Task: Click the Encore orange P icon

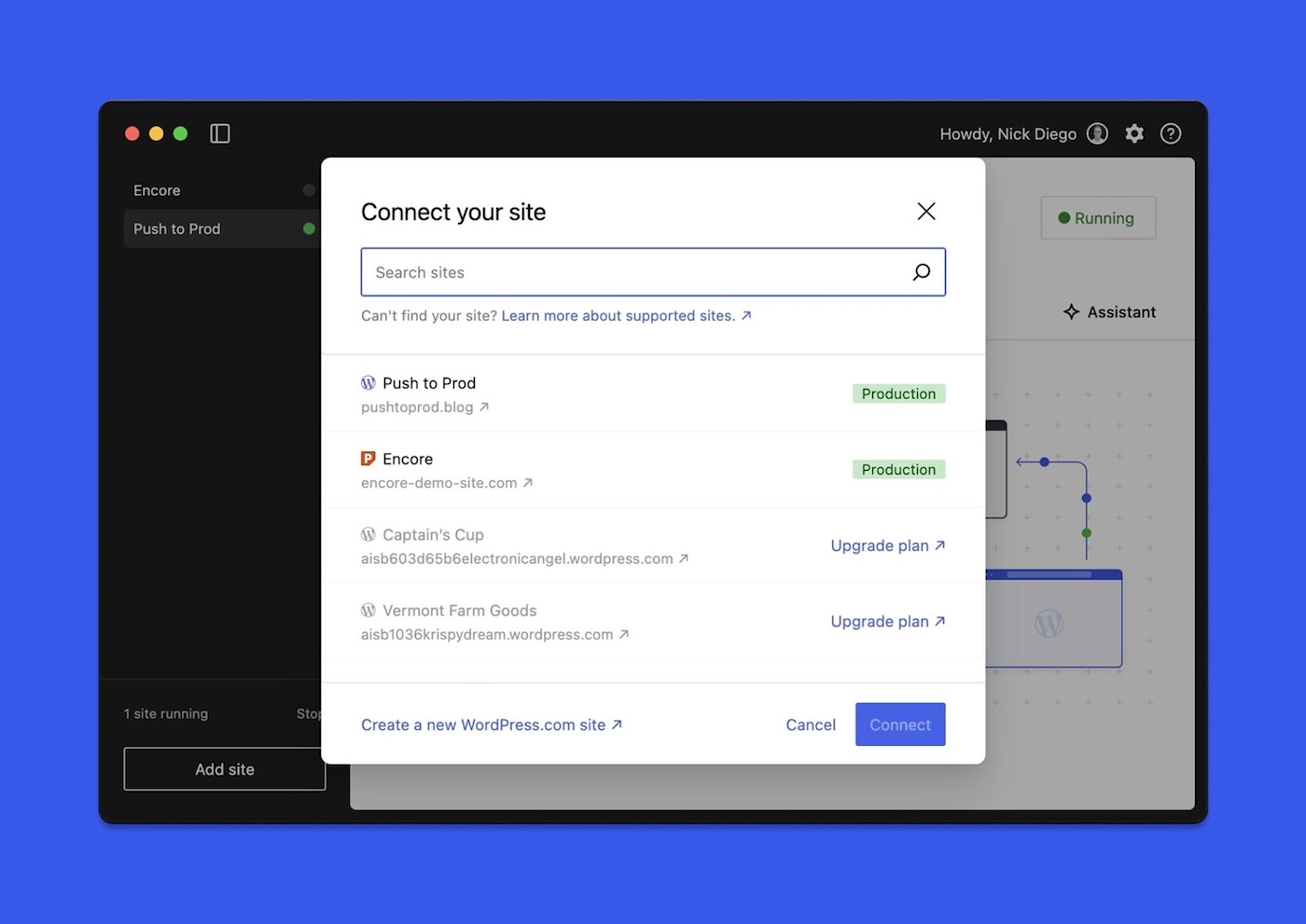Action: [x=368, y=459]
